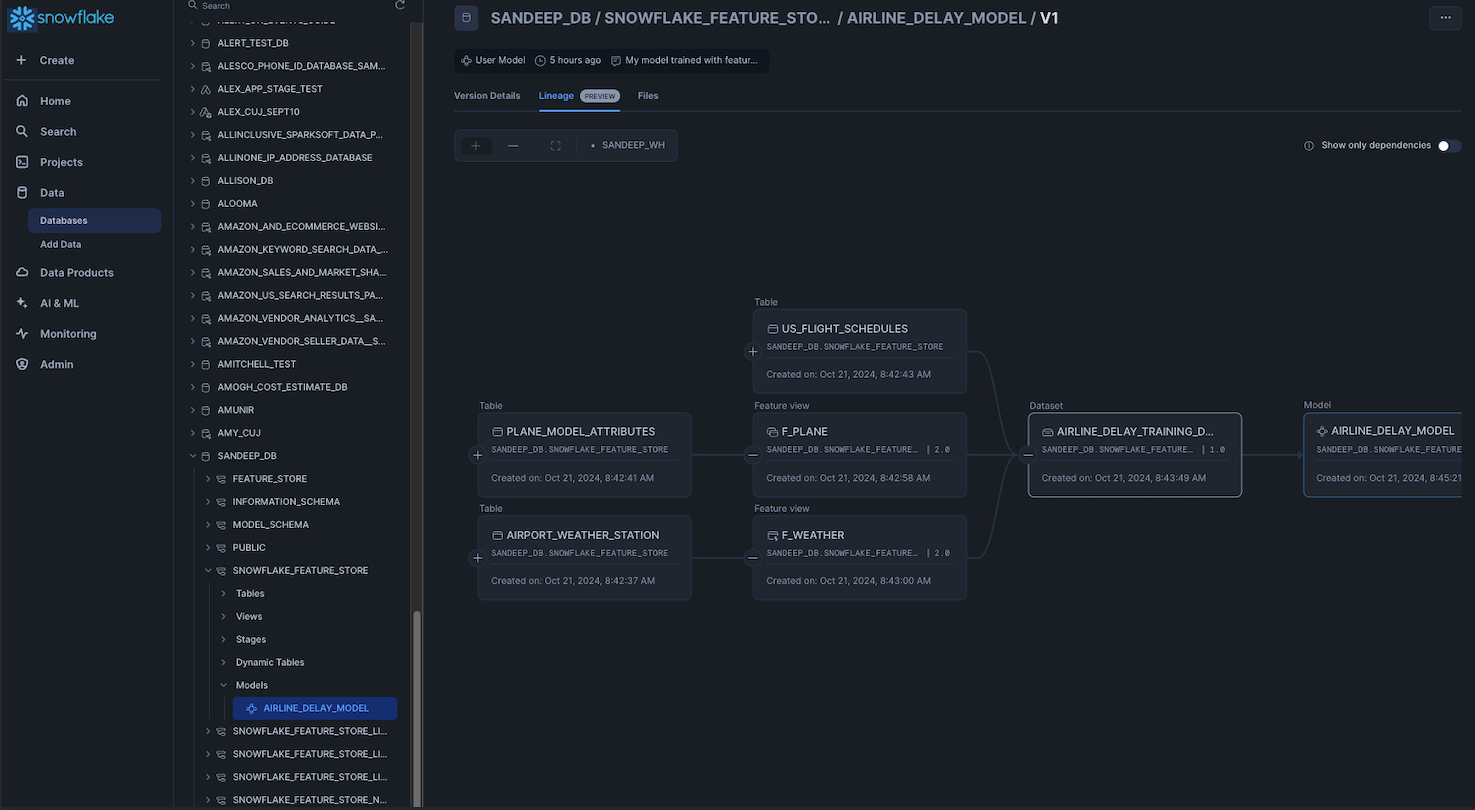Expand Tables under SNOWFLAKE_FEATURE_STORE
This screenshot has height=810, width=1475.
224,593
